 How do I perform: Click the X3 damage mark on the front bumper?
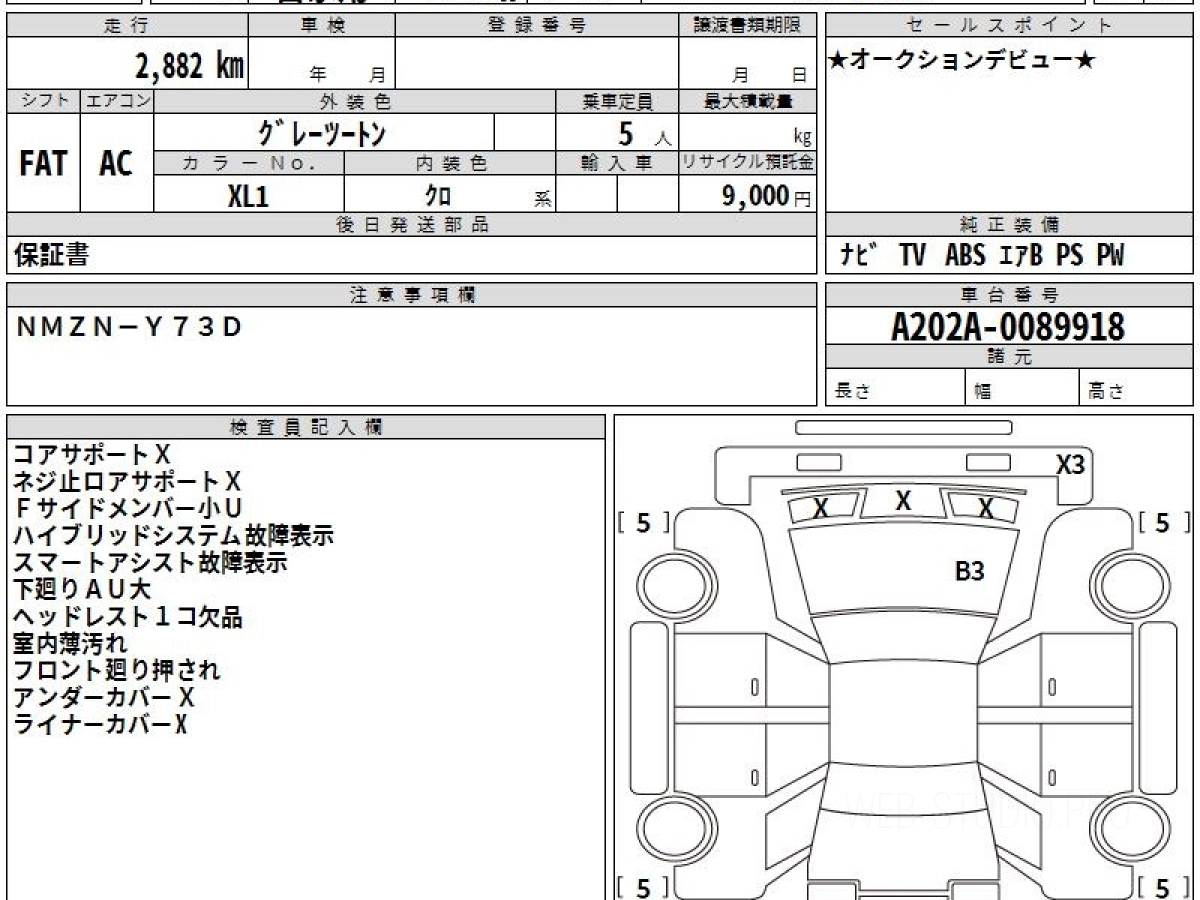[1070, 464]
